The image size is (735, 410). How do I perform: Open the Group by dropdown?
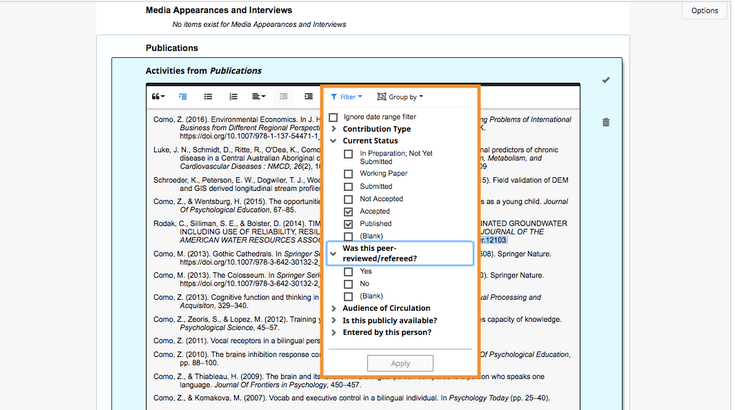[400, 97]
